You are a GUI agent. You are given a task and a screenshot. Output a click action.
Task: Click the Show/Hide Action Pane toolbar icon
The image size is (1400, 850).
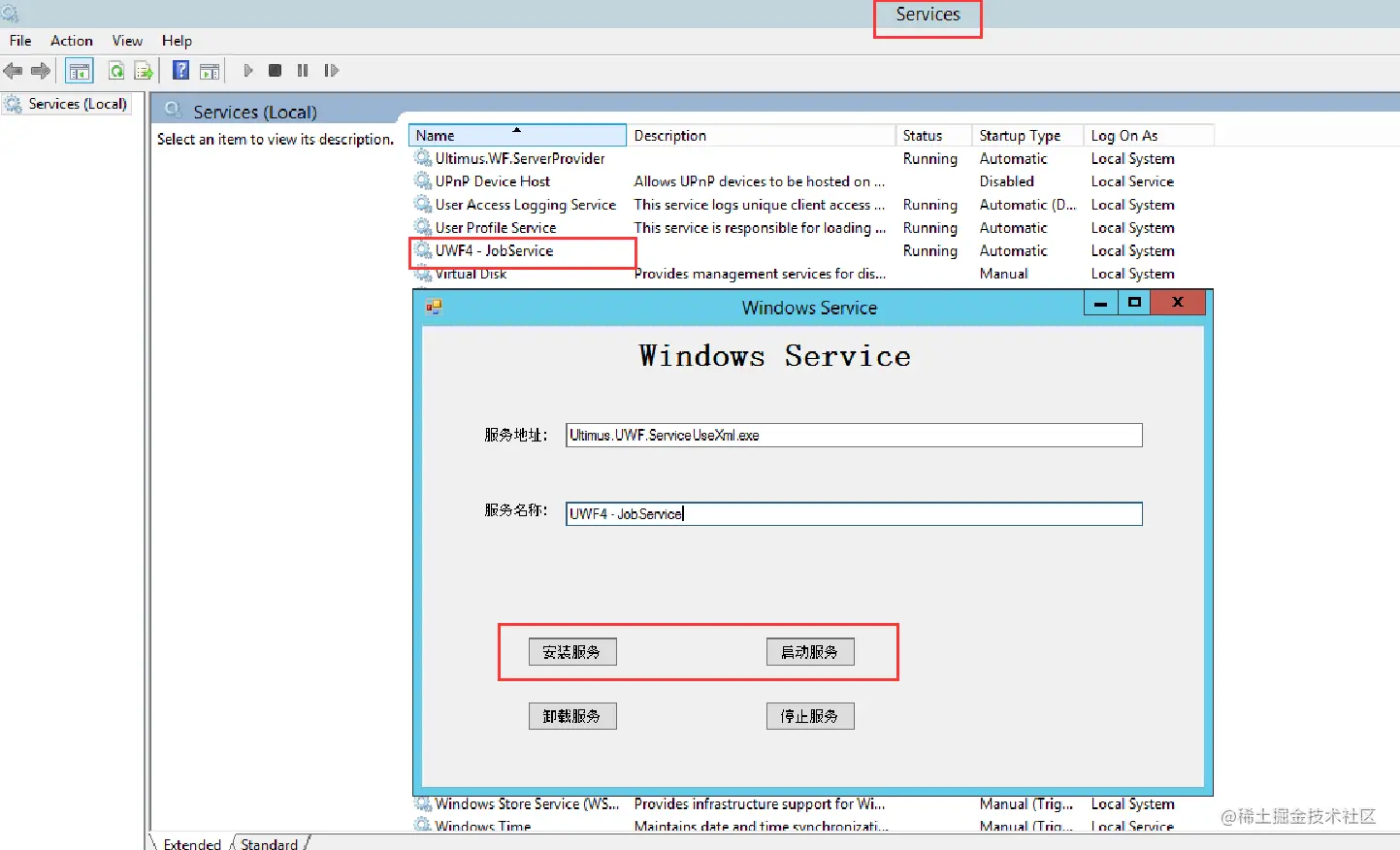(x=209, y=71)
